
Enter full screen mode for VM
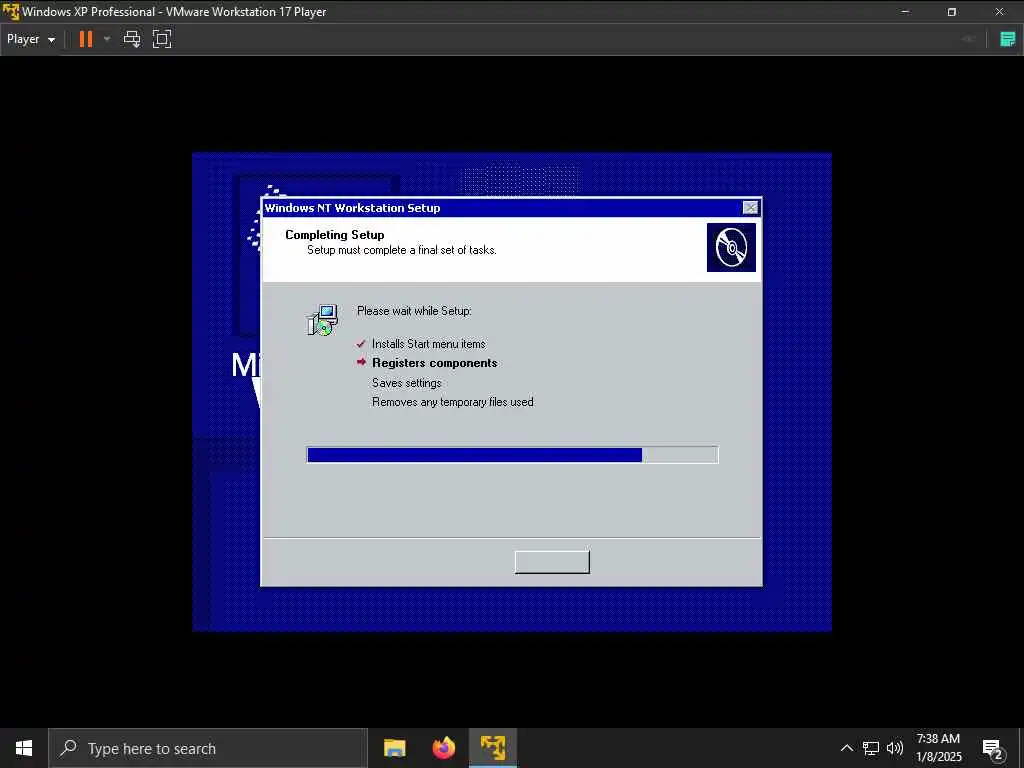click(x=161, y=39)
